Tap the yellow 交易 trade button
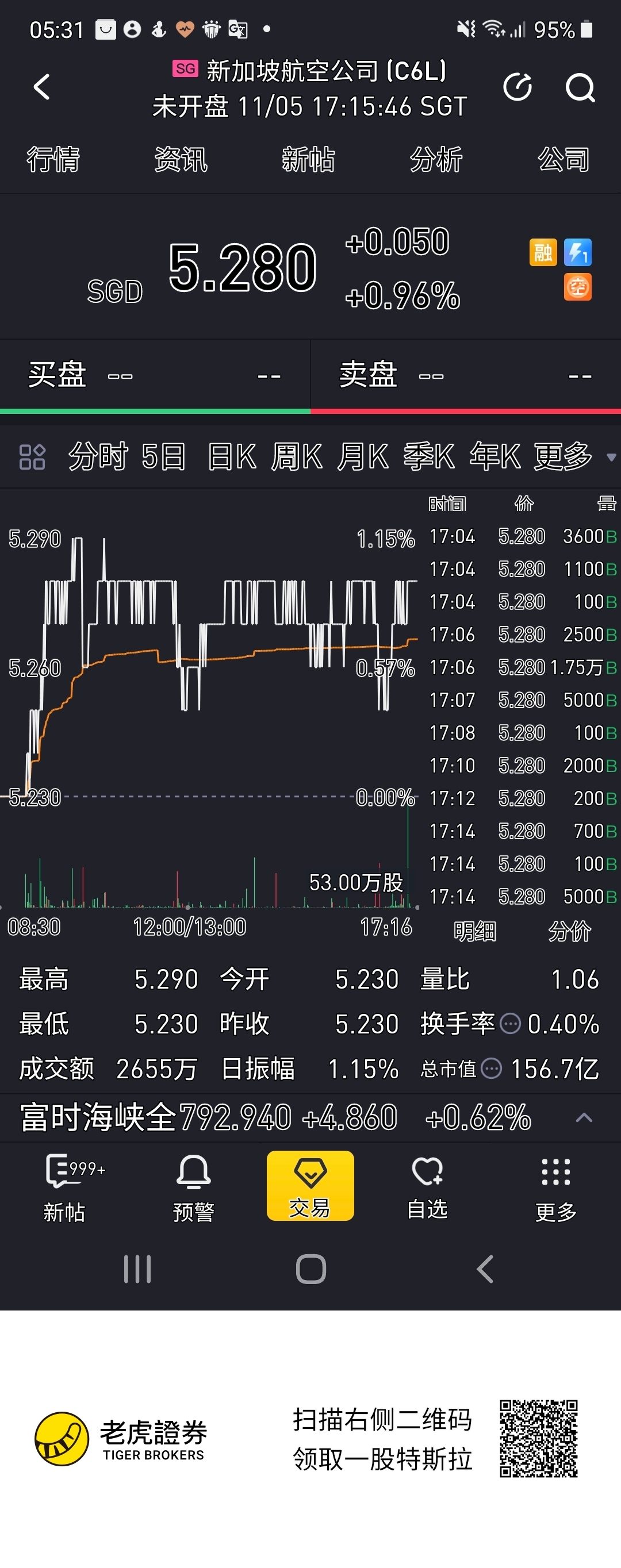Screen dimensions: 621x1568 coord(310,1185)
